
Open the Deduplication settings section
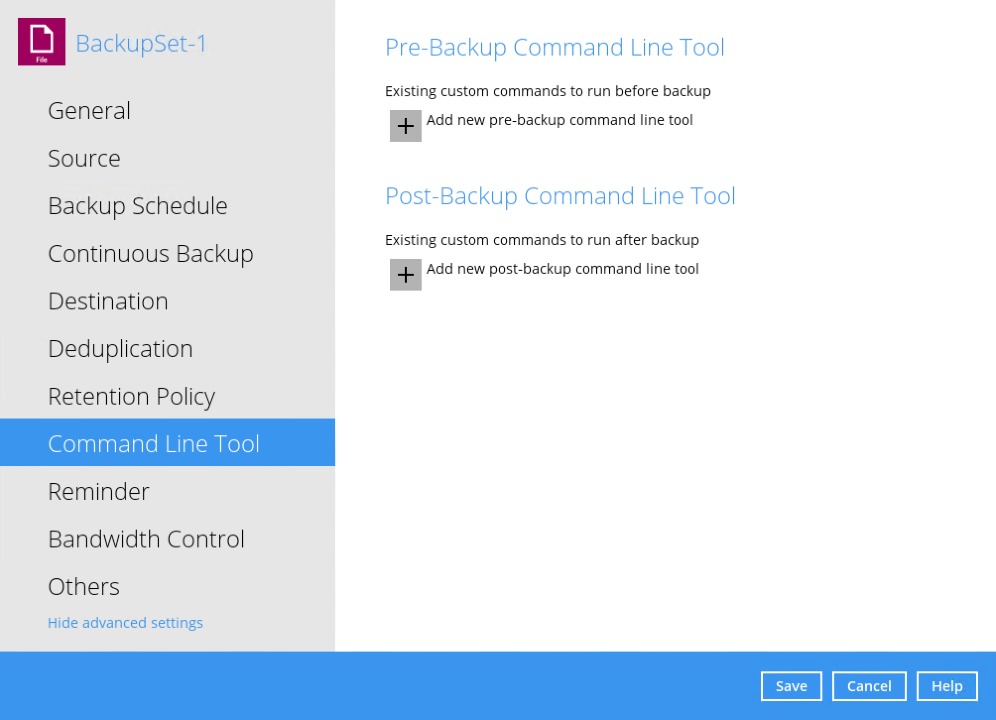tap(120, 348)
